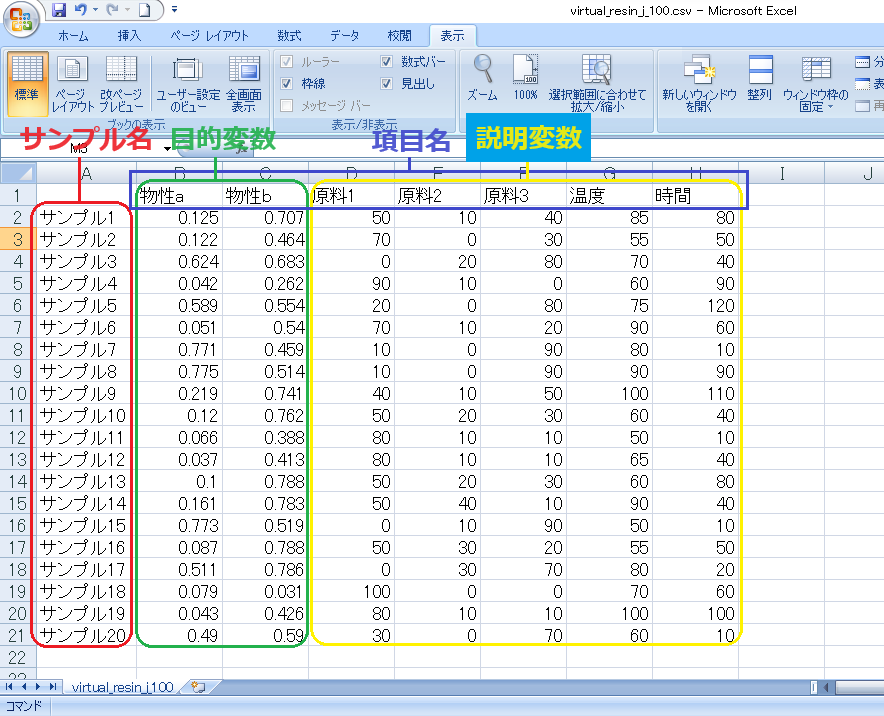
Task: Click the Office button logo
Action: click(22, 20)
